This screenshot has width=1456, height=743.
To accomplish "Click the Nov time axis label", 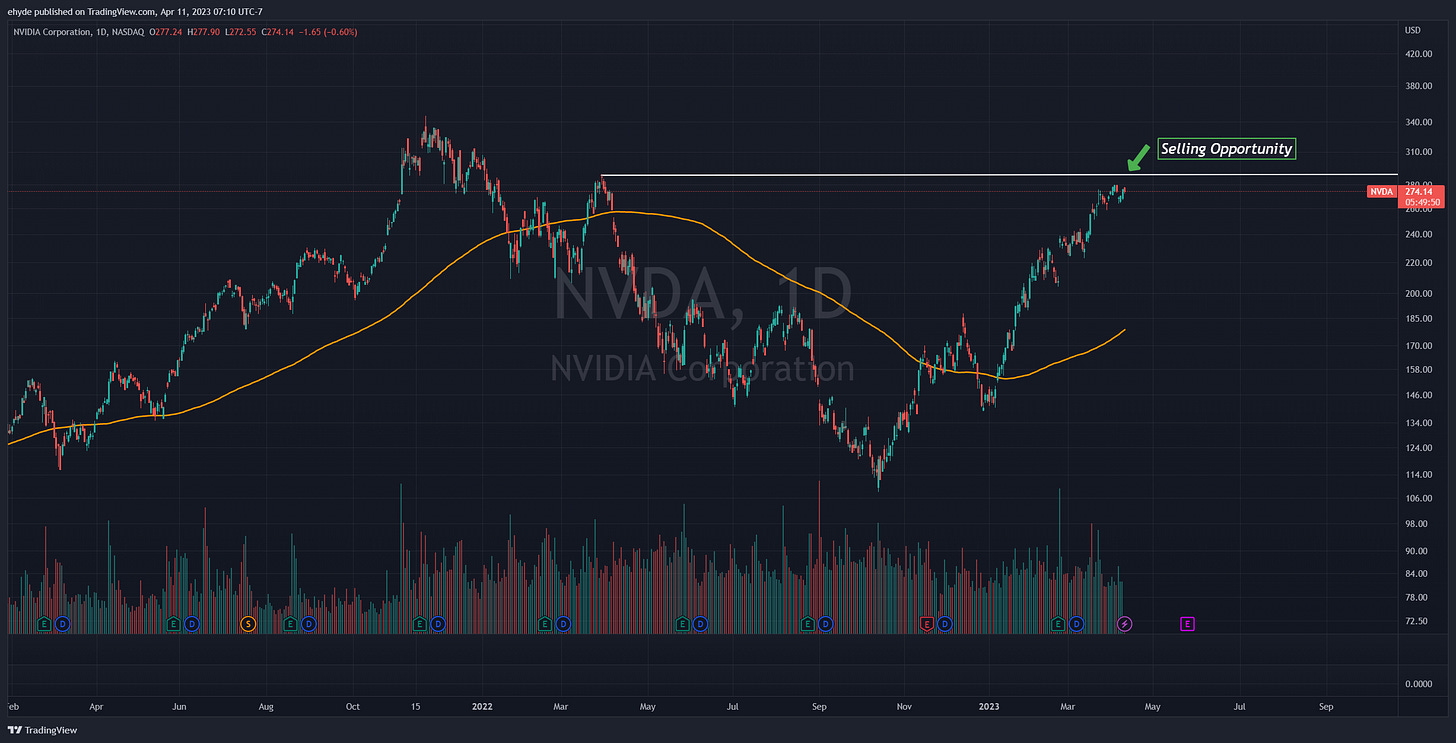I will pyautogui.click(x=904, y=706).
